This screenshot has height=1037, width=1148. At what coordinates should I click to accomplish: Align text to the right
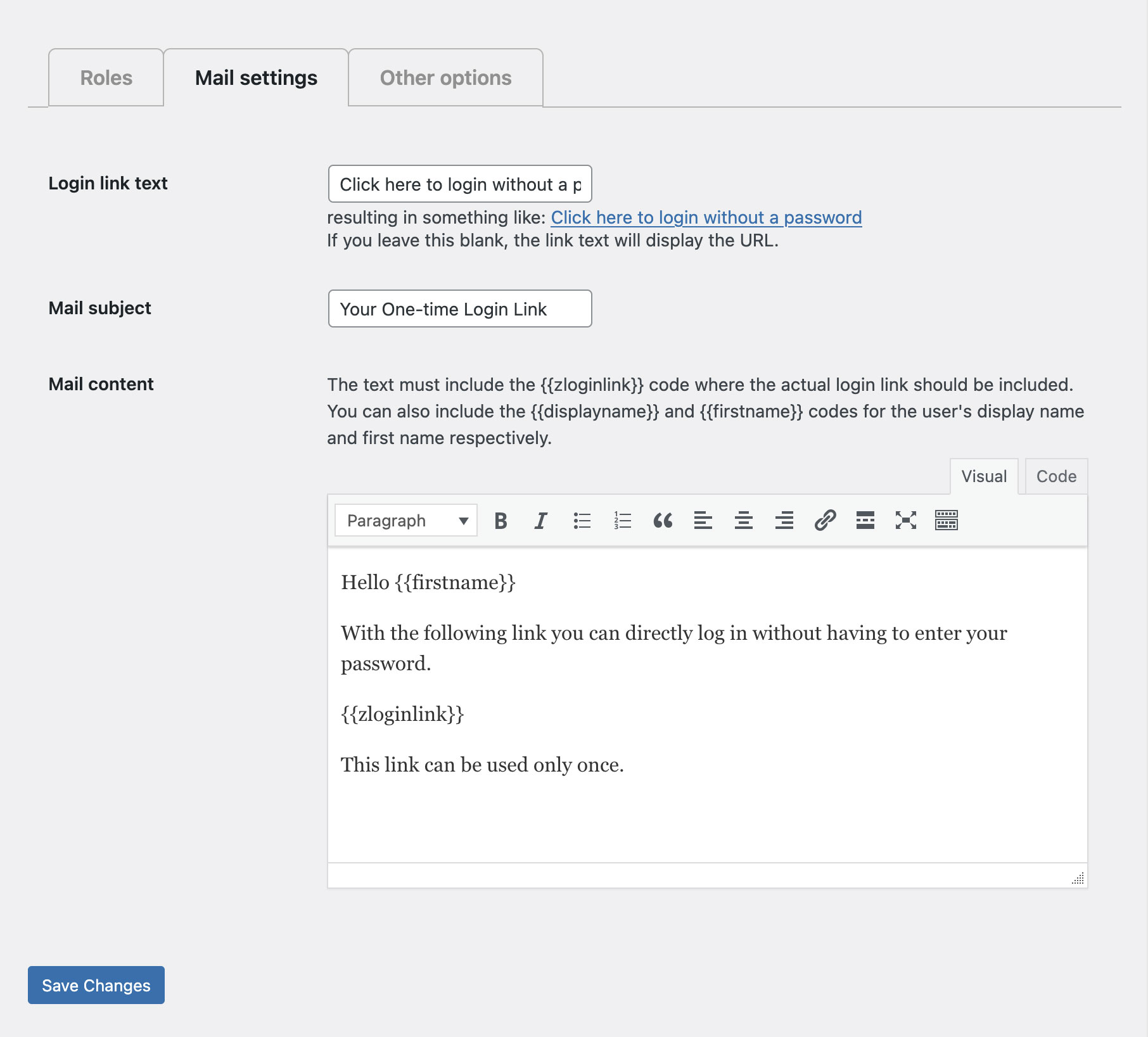(x=784, y=520)
